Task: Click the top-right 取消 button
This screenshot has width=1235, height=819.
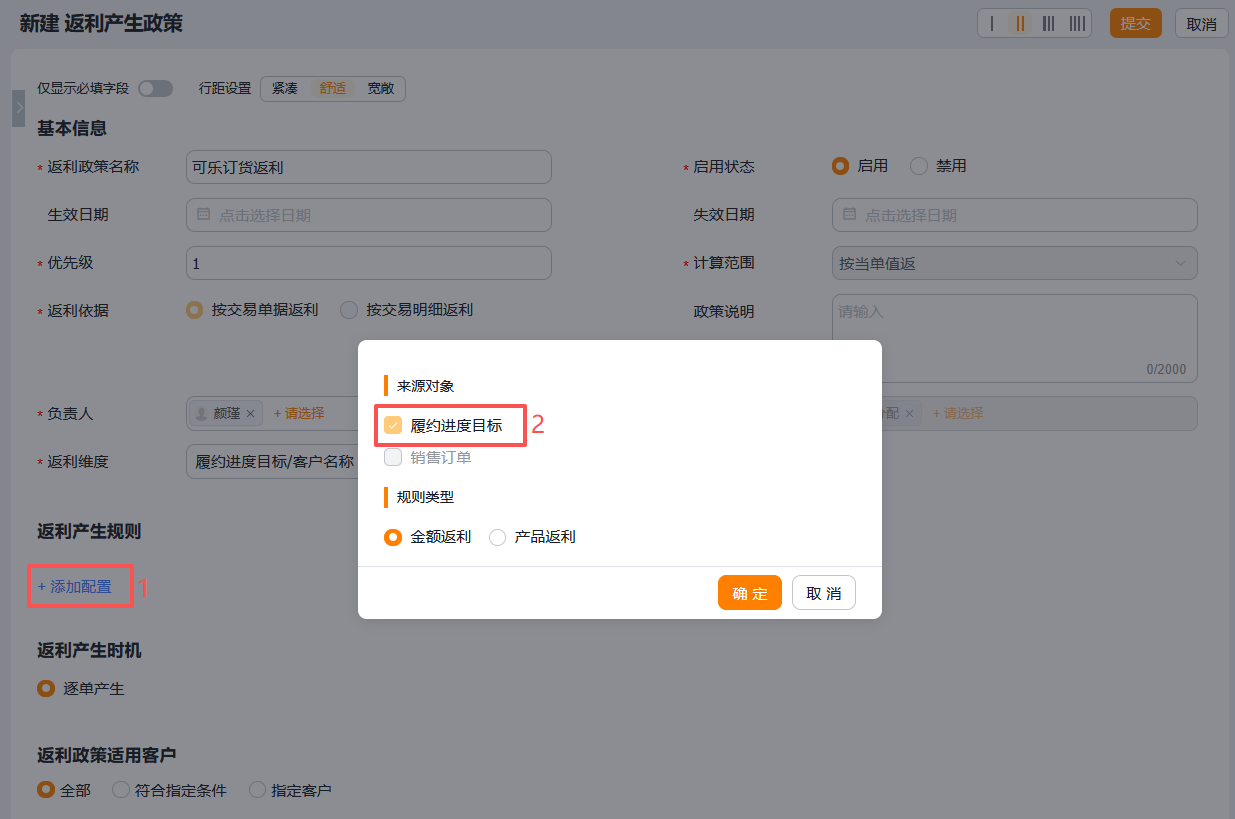Action: coord(1201,23)
